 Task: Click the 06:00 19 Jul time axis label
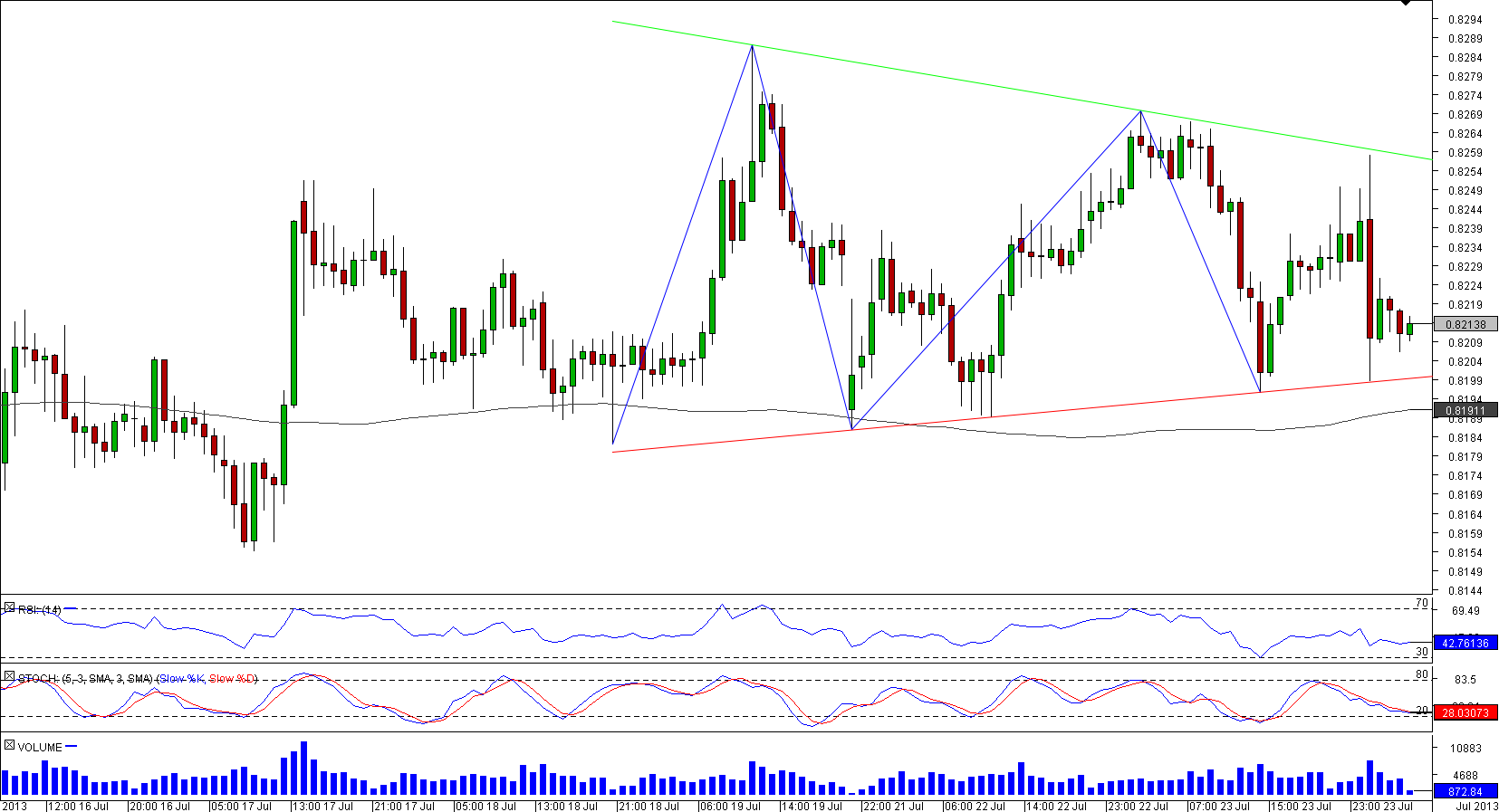coord(729,806)
